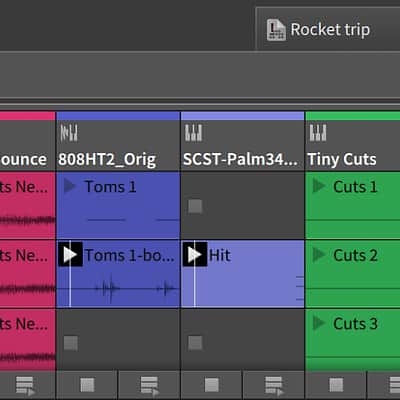Select the 808HT2_Orig track header name
Screen dimensions: 400x400
(x=107, y=159)
